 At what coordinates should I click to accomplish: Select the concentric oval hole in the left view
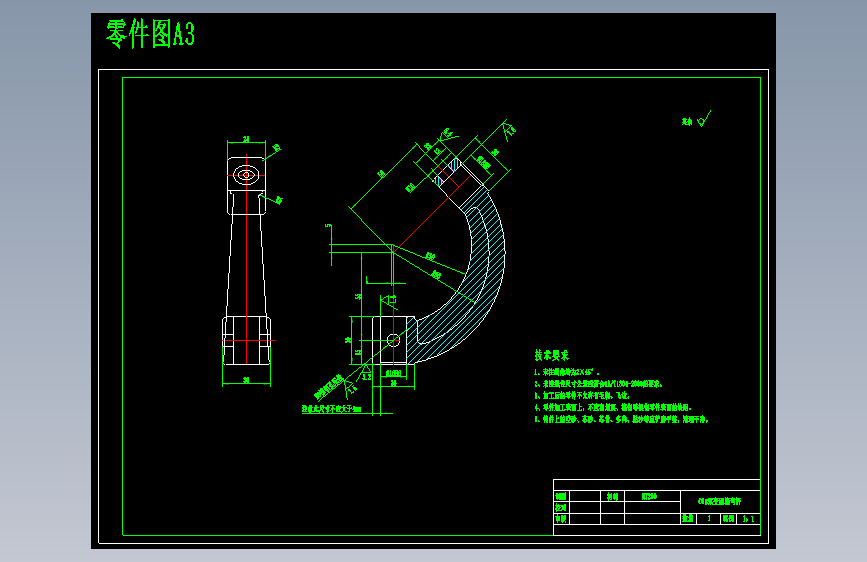pyautogui.click(x=246, y=175)
